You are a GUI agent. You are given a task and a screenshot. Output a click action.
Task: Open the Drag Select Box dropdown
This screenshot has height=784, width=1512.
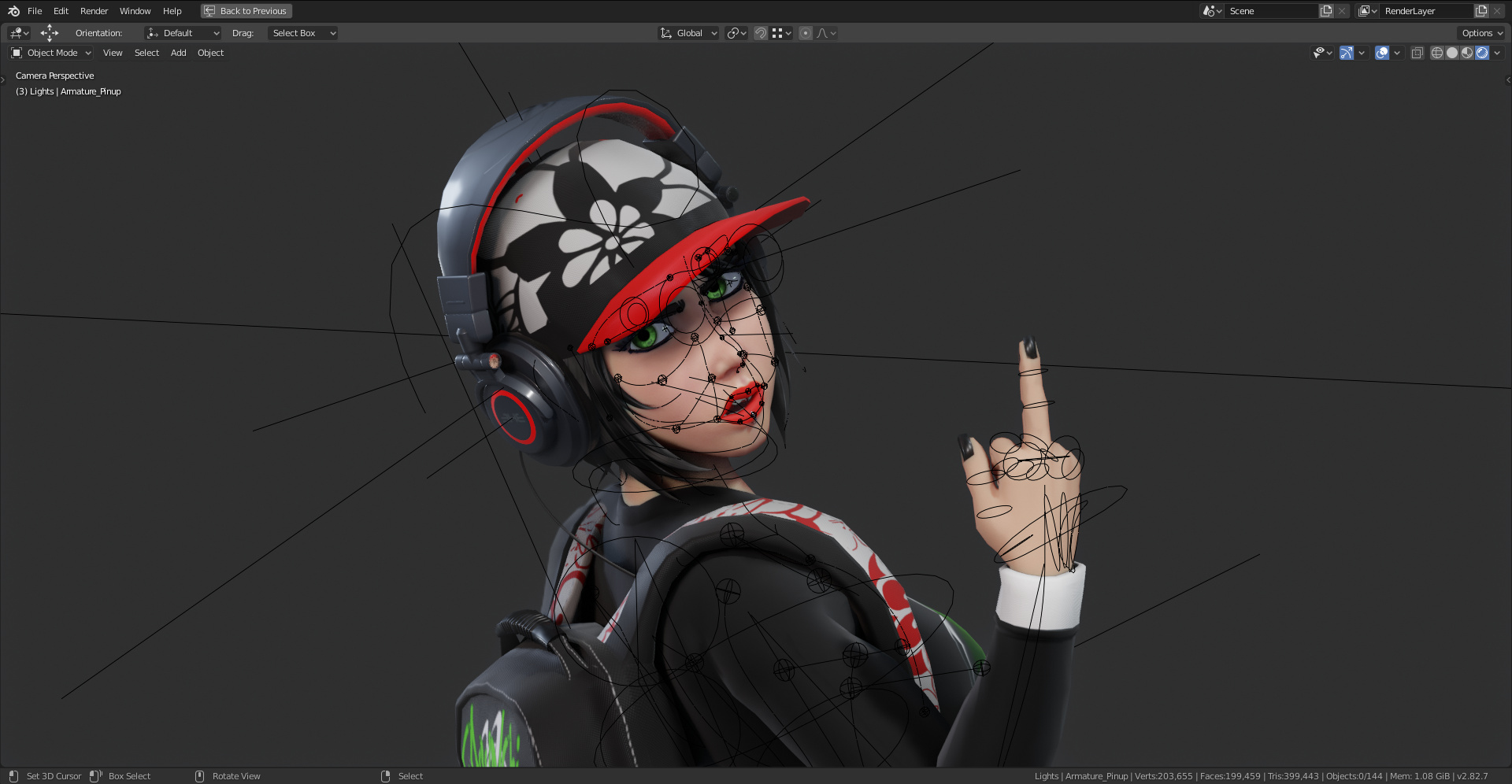click(x=302, y=33)
